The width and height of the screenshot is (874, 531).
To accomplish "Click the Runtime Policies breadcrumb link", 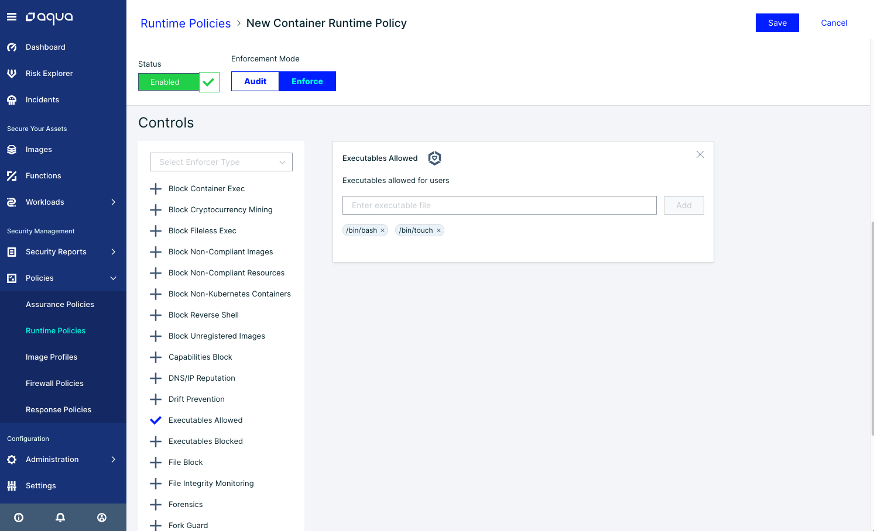I will click(185, 23).
